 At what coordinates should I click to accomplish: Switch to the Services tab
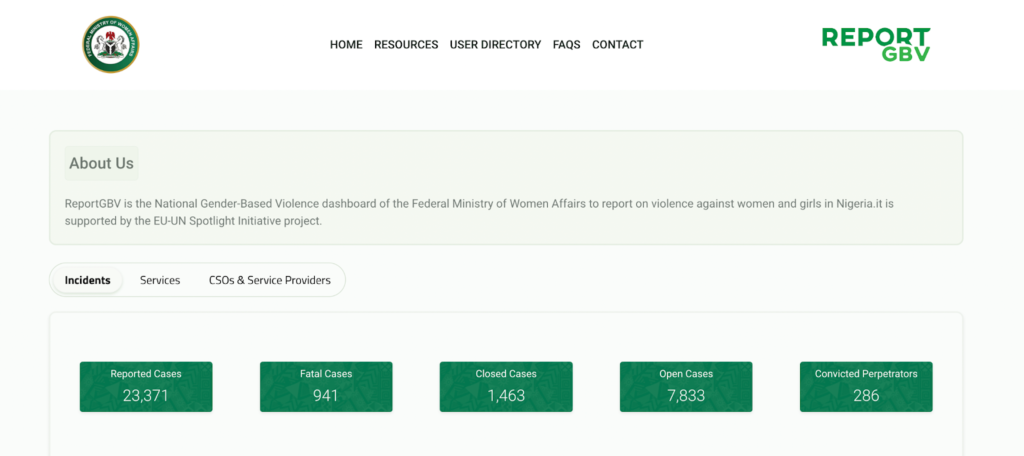pyautogui.click(x=160, y=280)
